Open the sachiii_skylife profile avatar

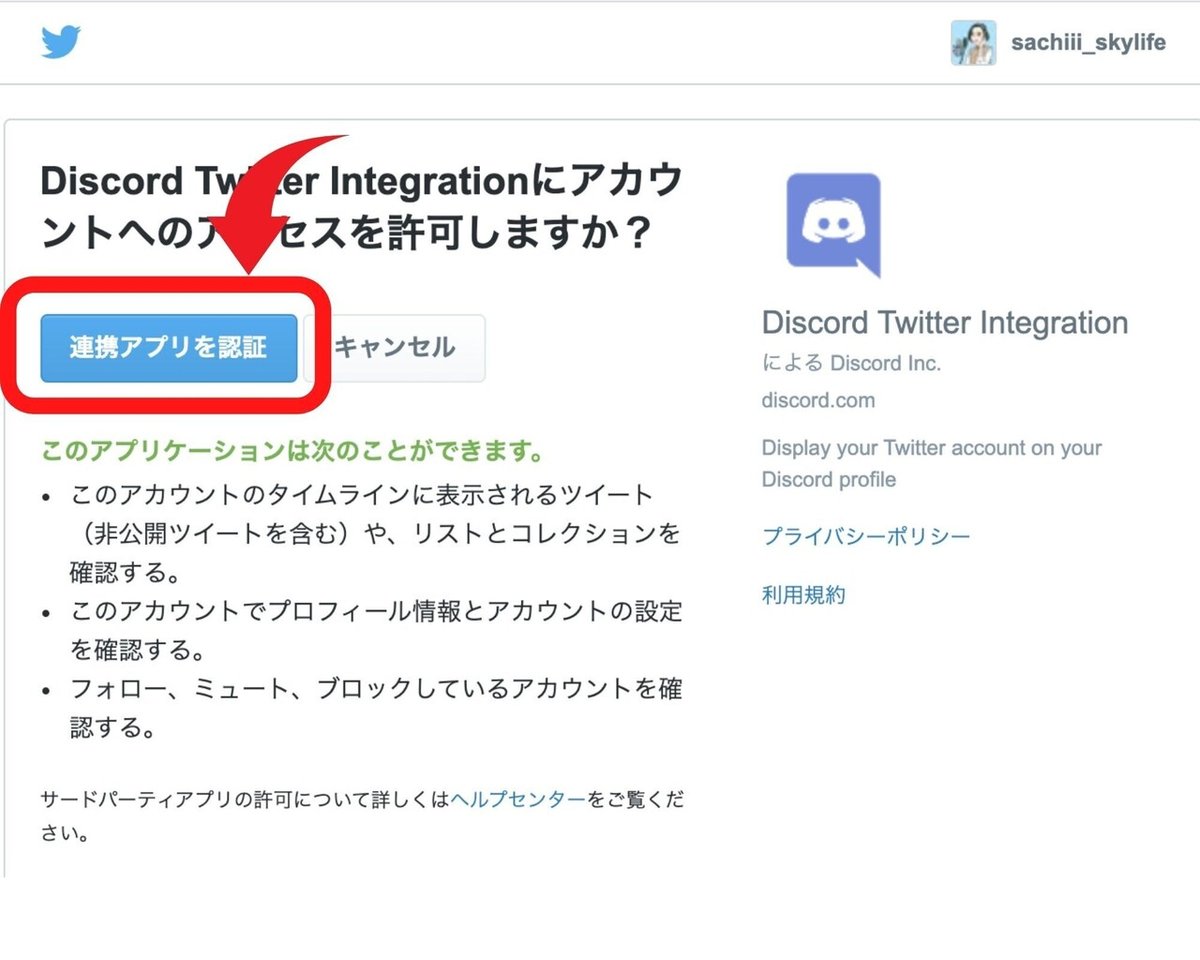973,43
